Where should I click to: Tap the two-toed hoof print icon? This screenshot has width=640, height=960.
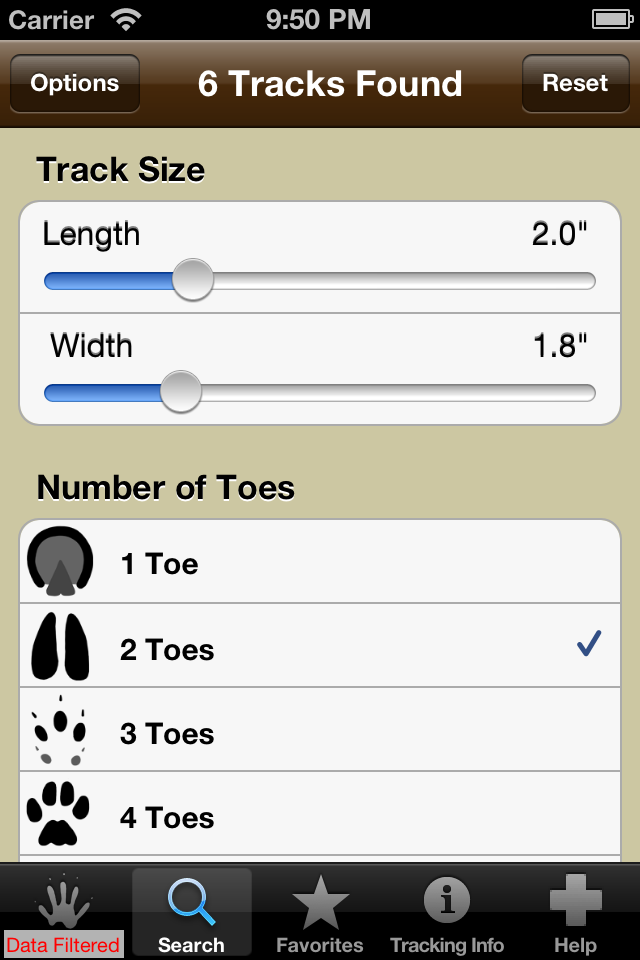[x=60, y=646]
